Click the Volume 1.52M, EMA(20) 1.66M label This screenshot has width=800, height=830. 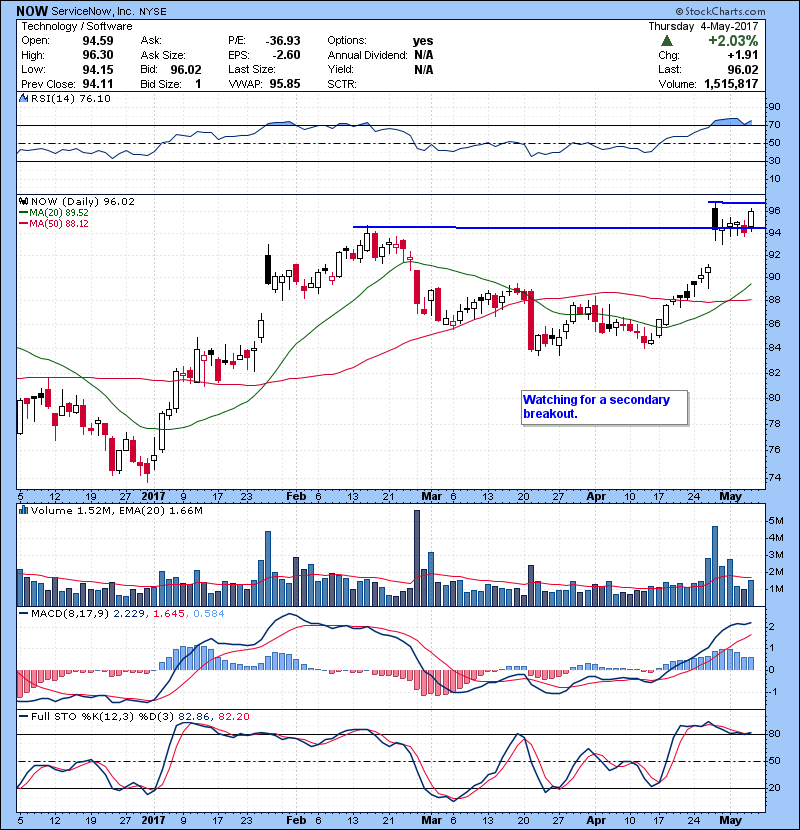pos(116,511)
